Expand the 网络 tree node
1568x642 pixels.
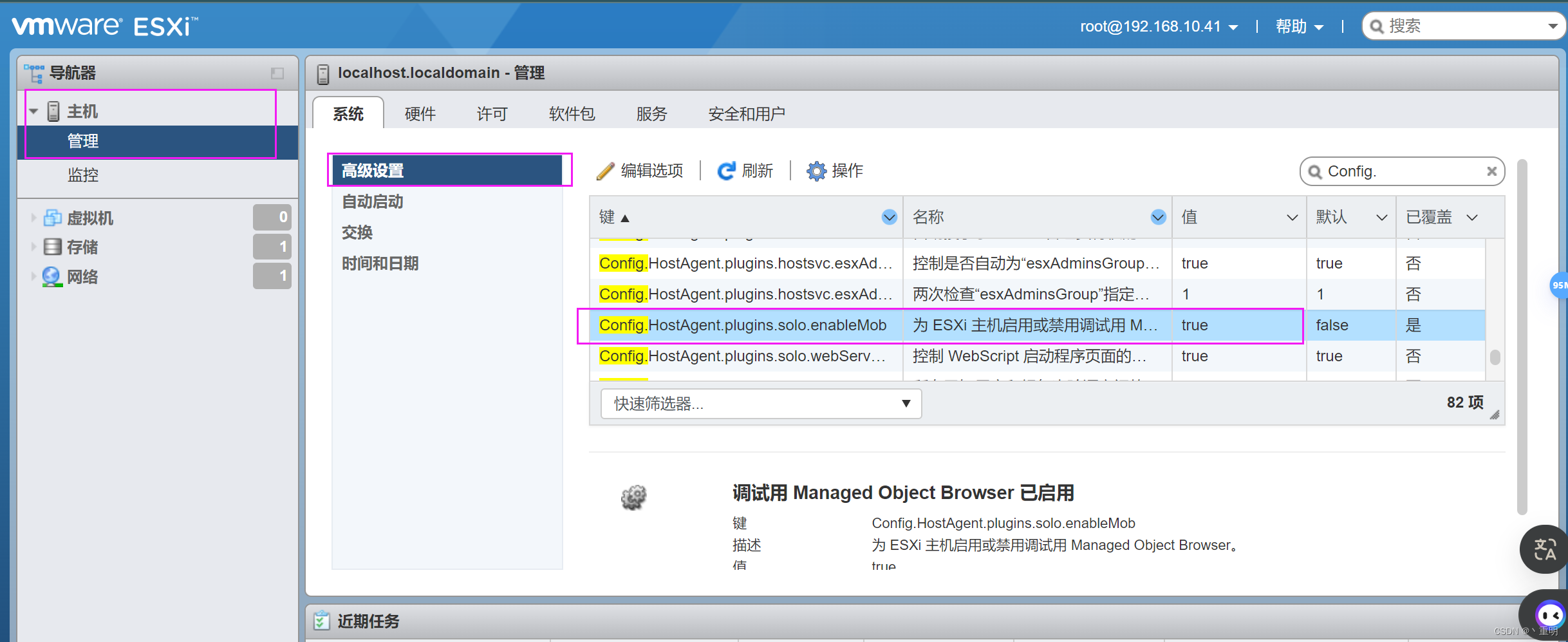click(x=33, y=276)
